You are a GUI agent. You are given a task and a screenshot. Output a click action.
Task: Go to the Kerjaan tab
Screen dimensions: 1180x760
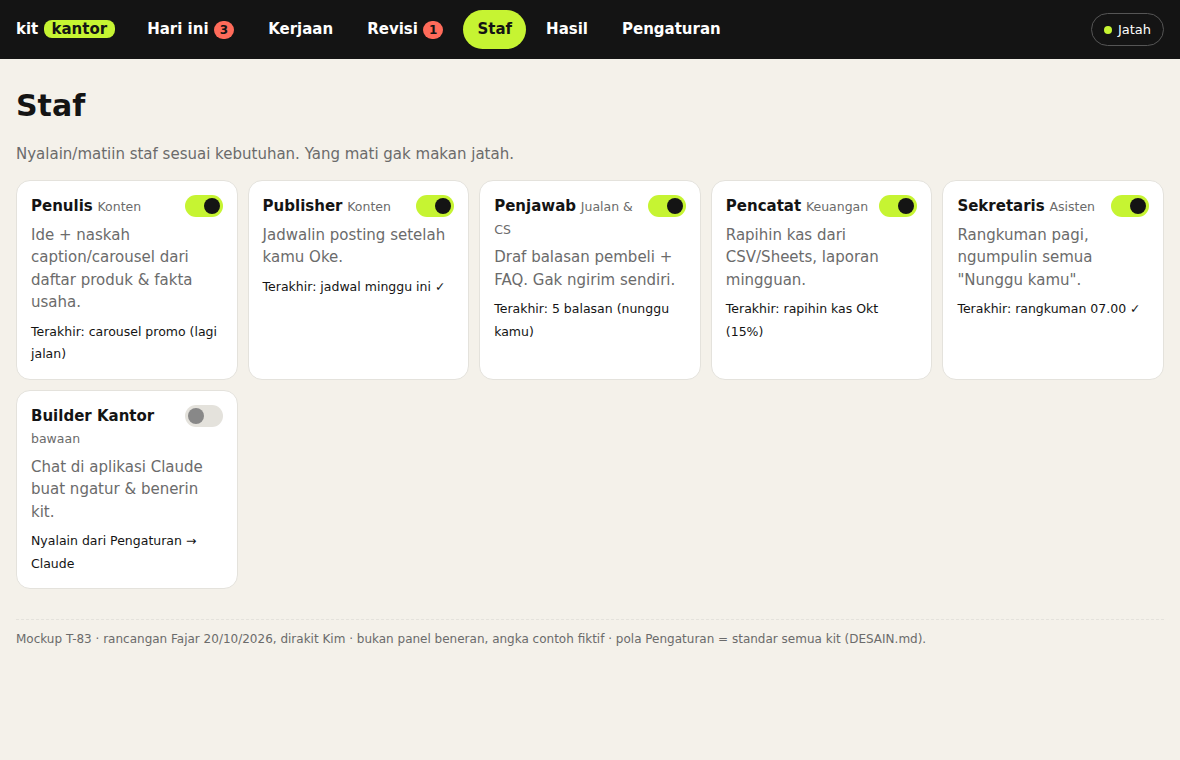pyautogui.click(x=300, y=29)
